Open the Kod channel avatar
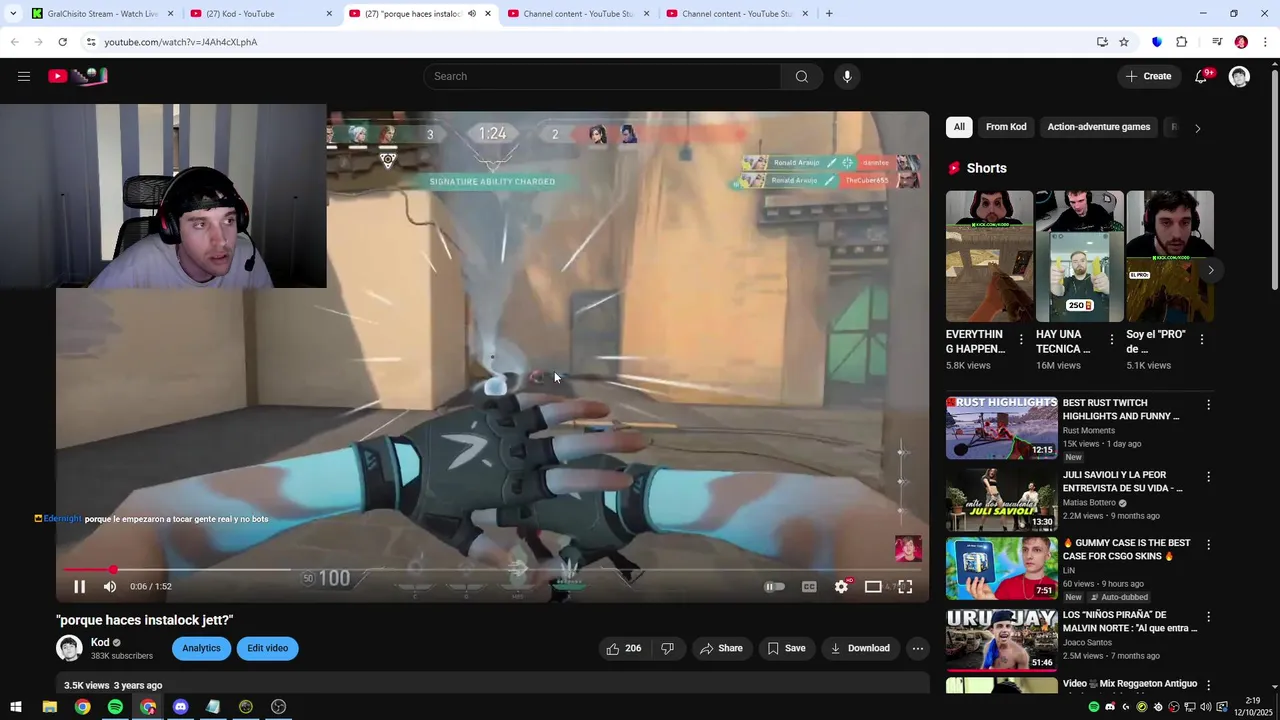1280x720 pixels. point(69,648)
